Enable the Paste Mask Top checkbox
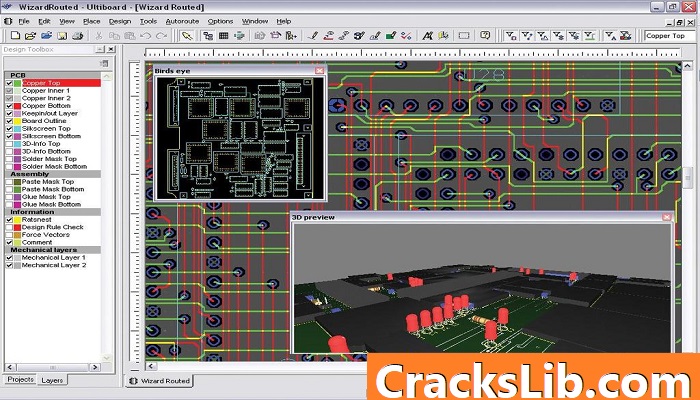This screenshot has height=400, width=700. [9, 182]
